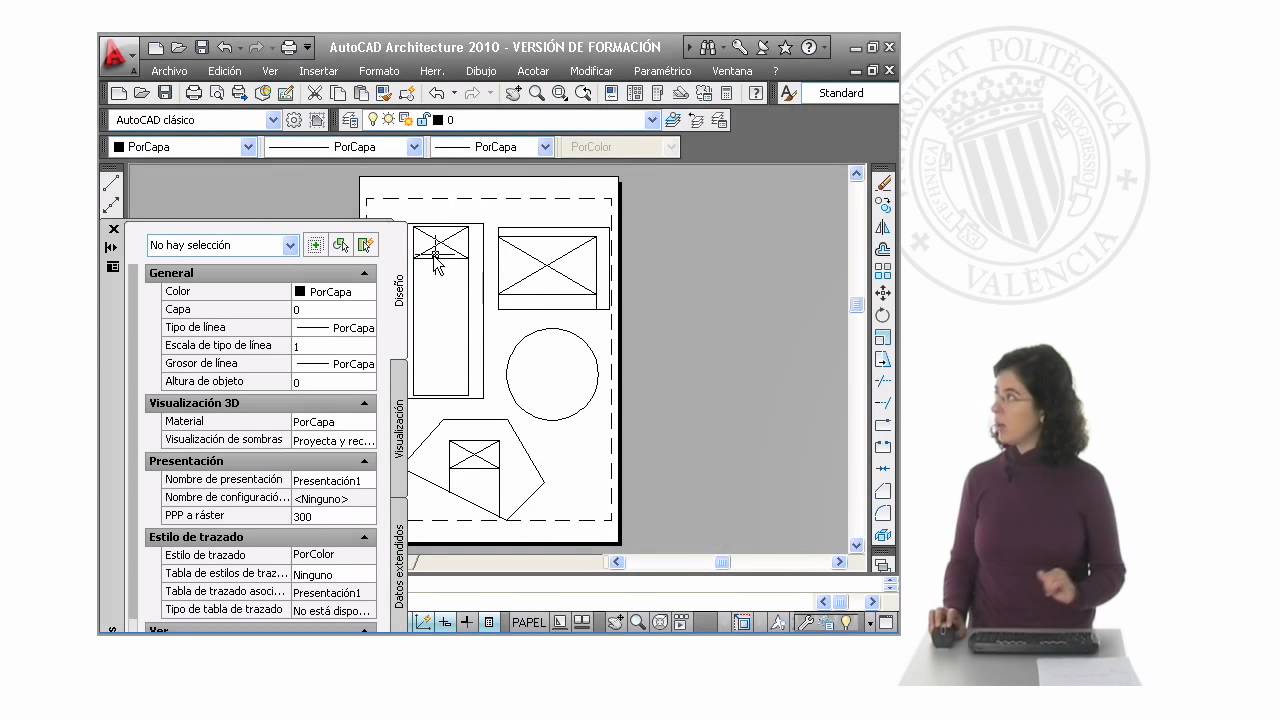This screenshot has width=1280, height=720.
Task: Click the Select Objects icon in Properties palette
Action: [341, 245]
